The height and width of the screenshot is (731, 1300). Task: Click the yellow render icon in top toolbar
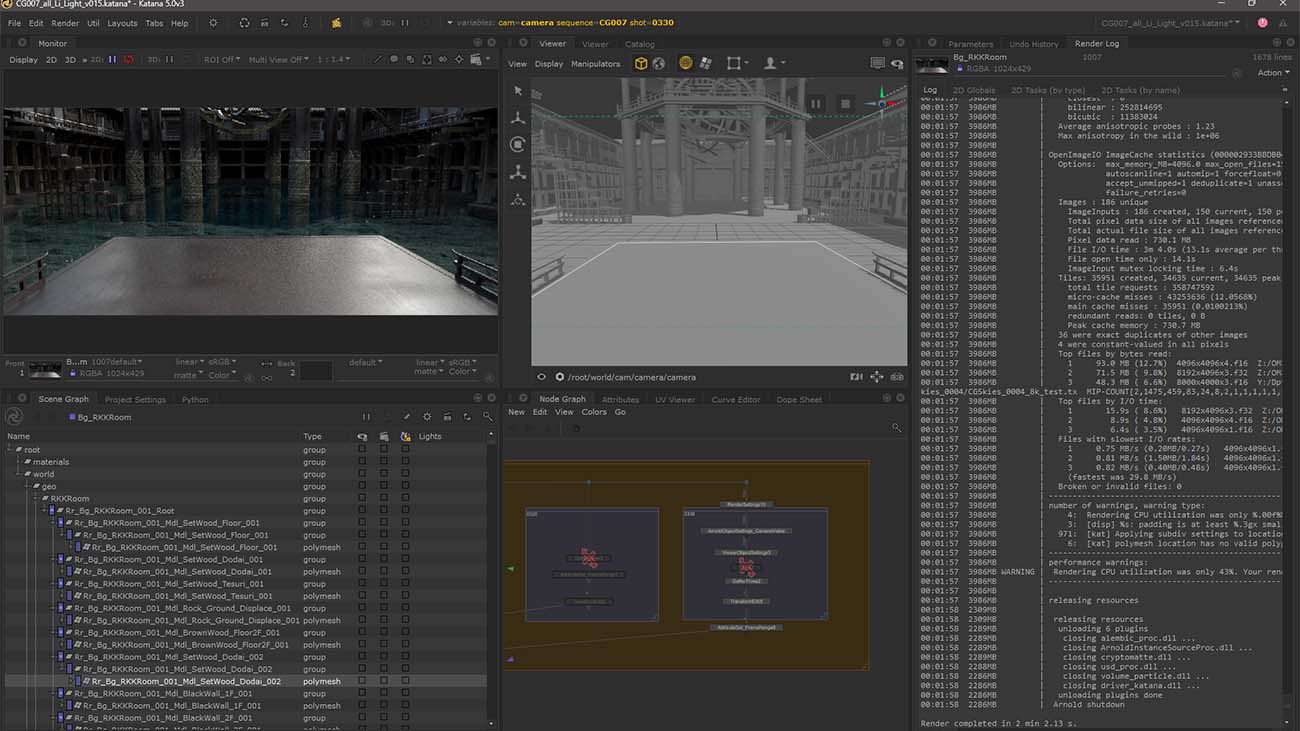tap(336, 22)
